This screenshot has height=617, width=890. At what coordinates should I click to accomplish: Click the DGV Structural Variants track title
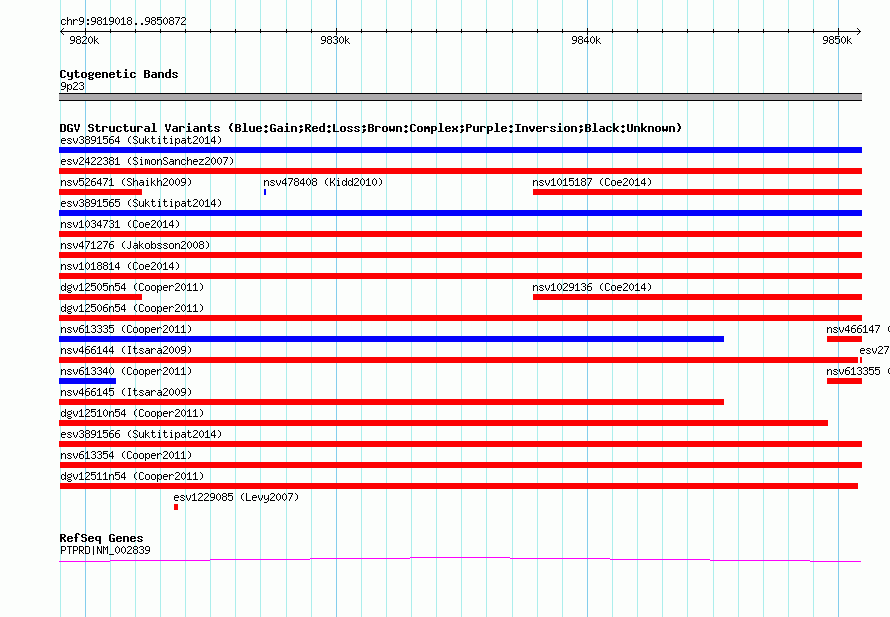coord(371,128)
